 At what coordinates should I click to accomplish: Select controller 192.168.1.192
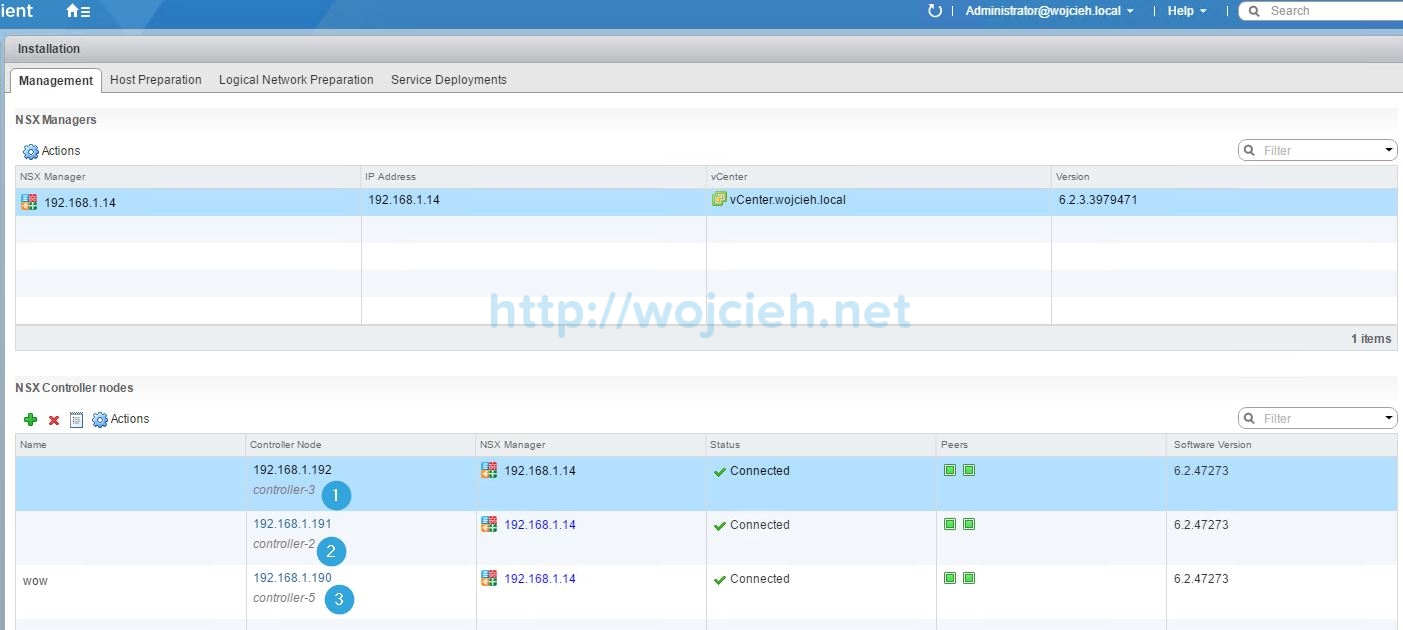(292, 470)
